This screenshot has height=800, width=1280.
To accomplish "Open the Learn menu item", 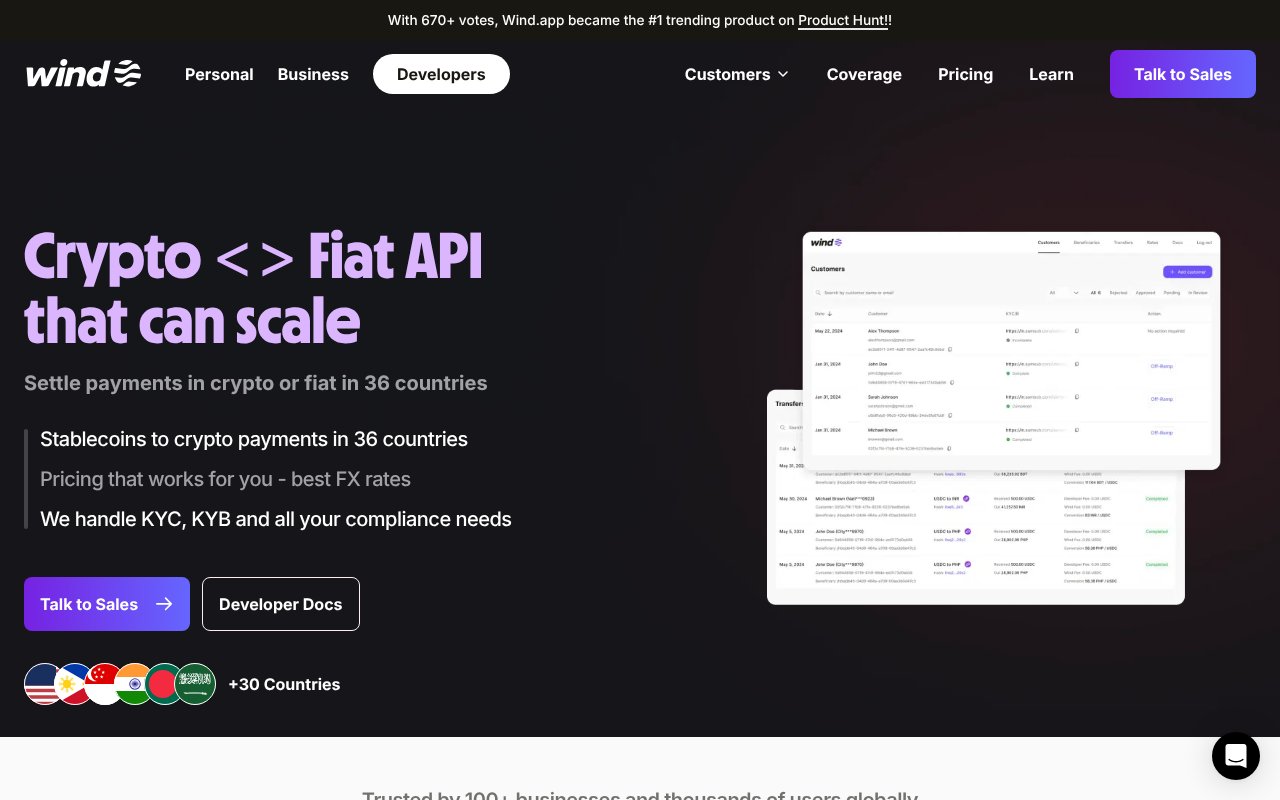I will tap(1051, 74).
